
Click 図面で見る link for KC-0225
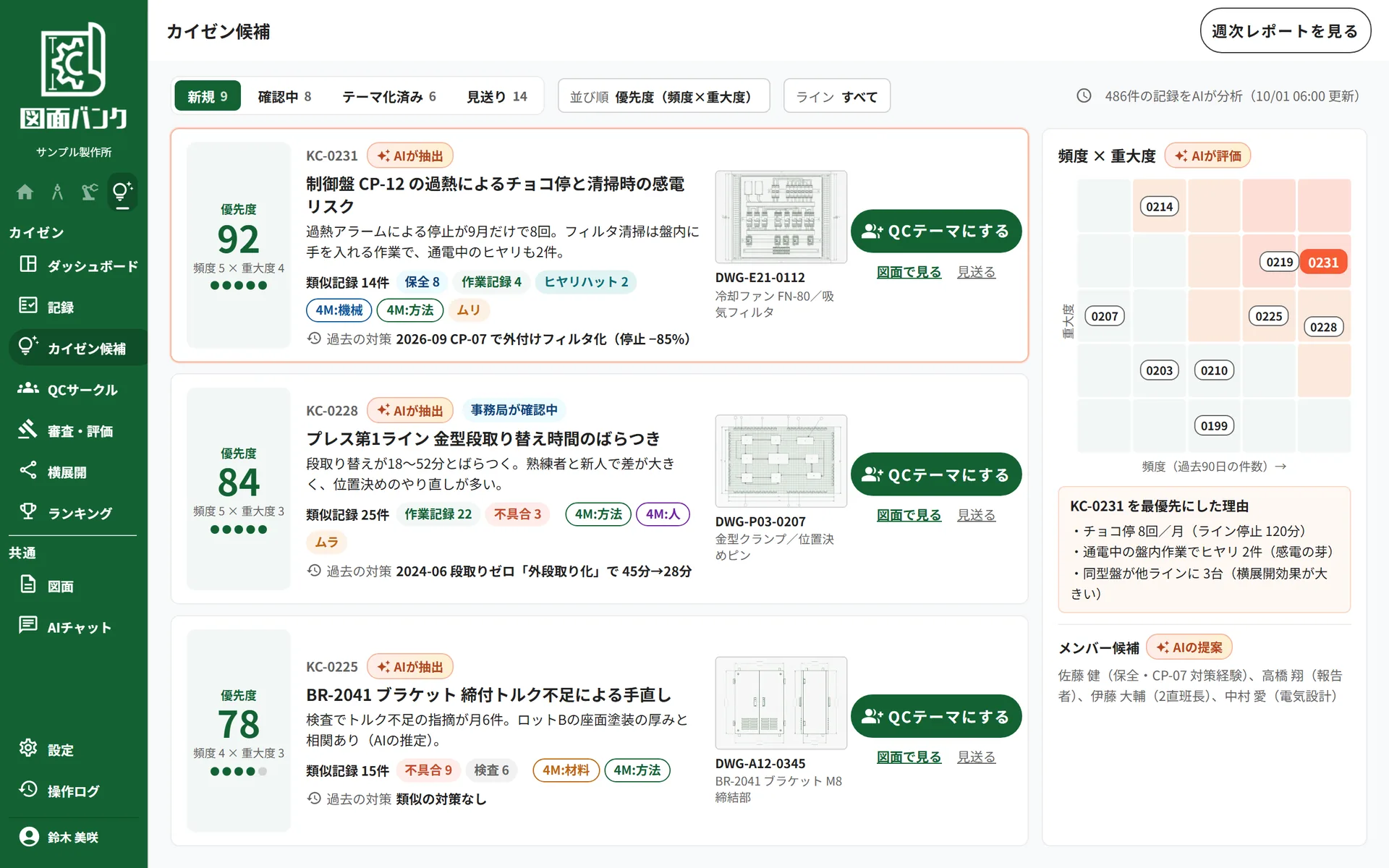coord(909,757)
